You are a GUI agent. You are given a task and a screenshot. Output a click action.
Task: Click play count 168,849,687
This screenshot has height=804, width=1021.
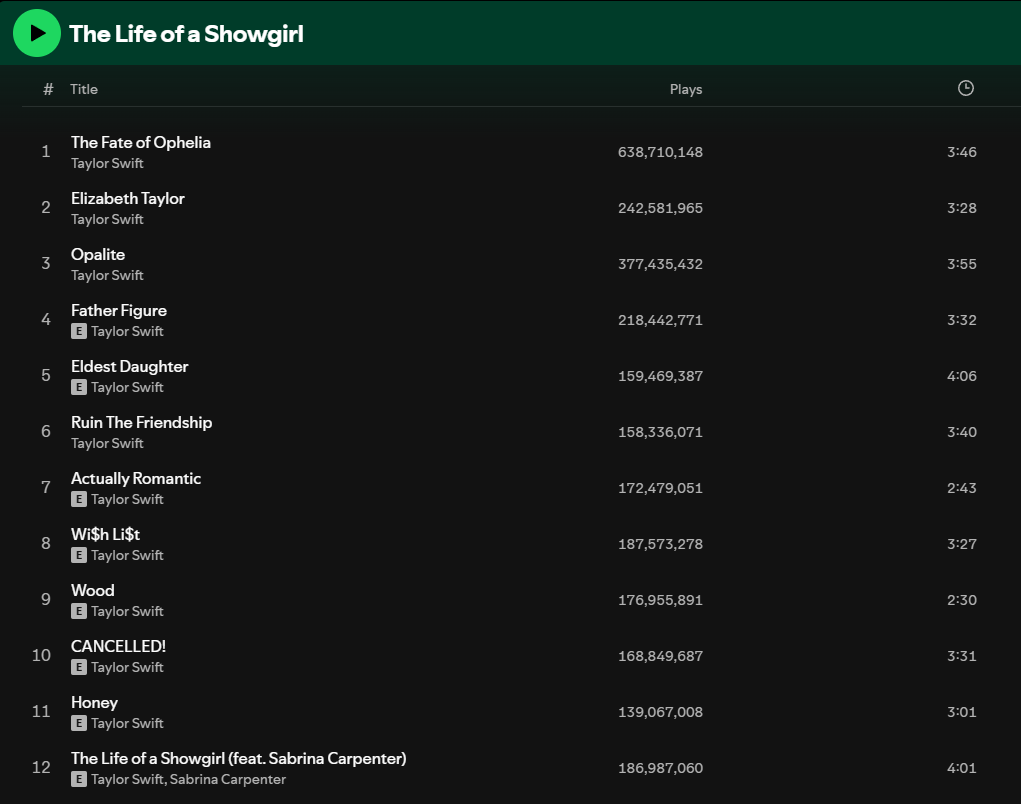(660, 656)
